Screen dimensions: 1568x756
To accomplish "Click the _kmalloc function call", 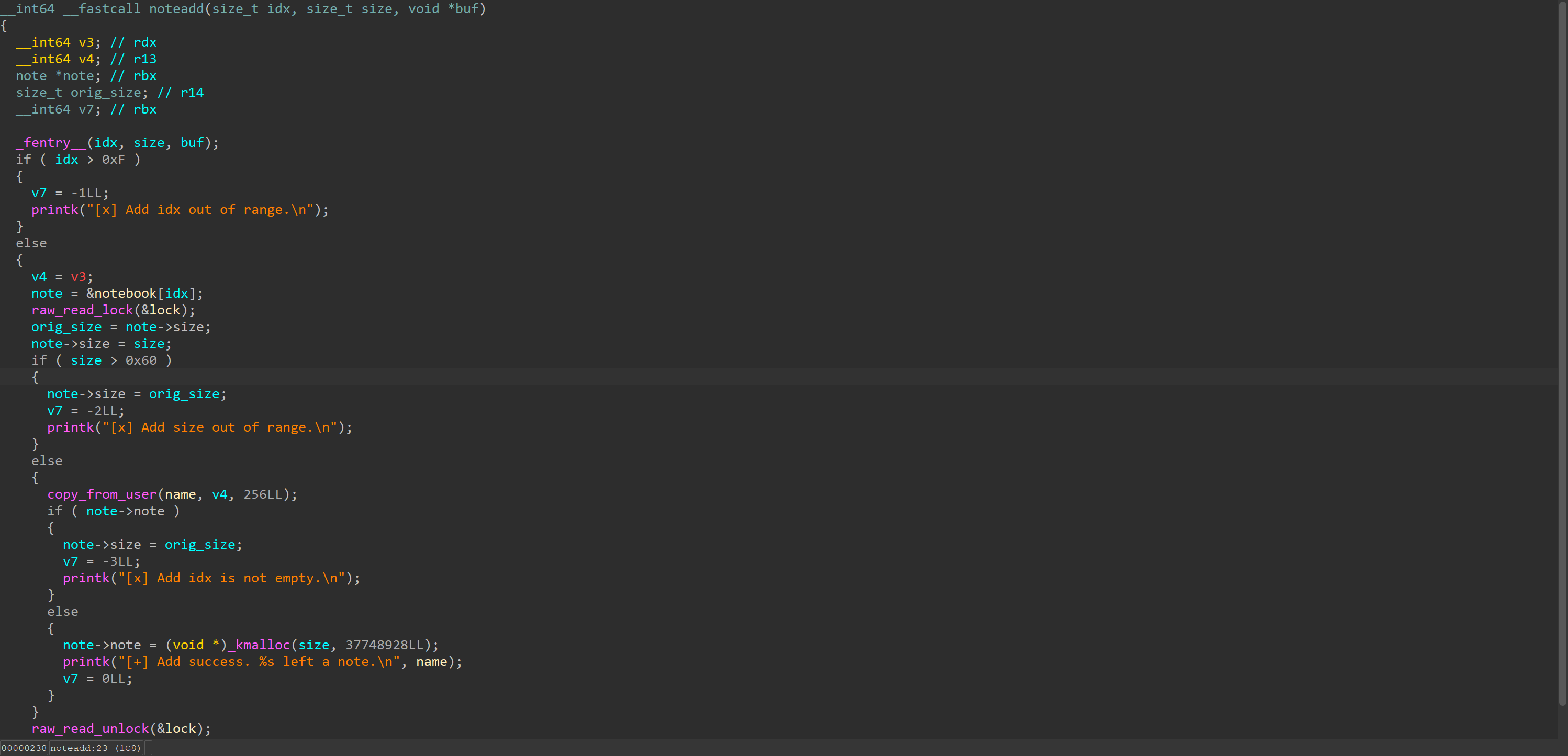I will [x=259, y=645].
